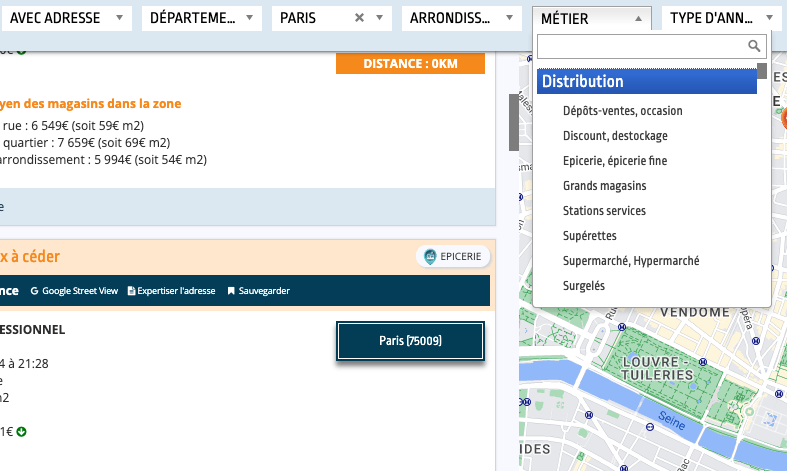This screenshot has height=471, width=787.
Task: Click the 'magasins dans la zone' orange heading
Action: 90,104
